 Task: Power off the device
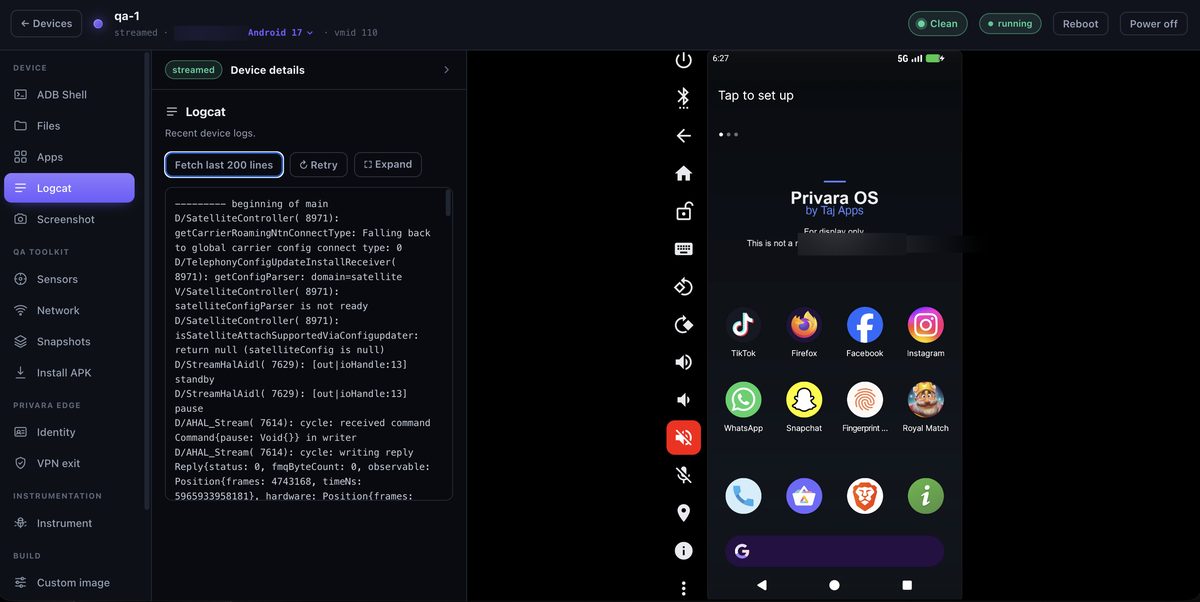pyautogui.click(x=1153, y=24)
